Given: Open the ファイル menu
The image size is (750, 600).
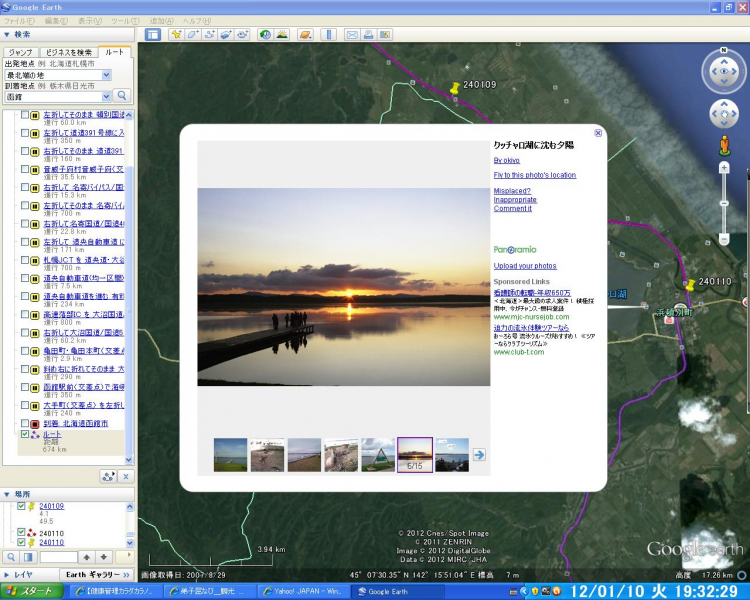Looking at the screenshot, I should coord(19,21).
